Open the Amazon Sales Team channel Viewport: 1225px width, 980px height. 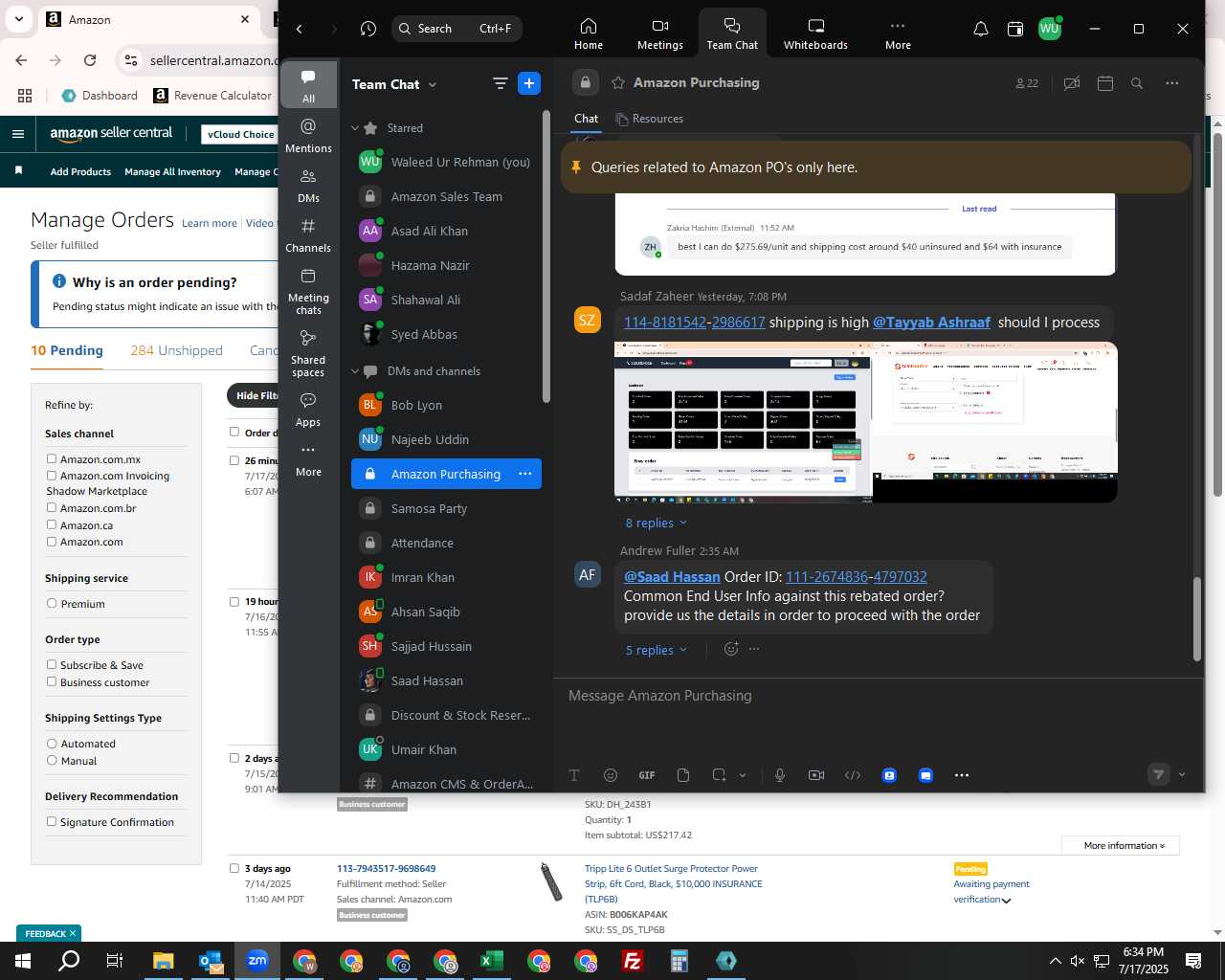[x=446, y=196]
